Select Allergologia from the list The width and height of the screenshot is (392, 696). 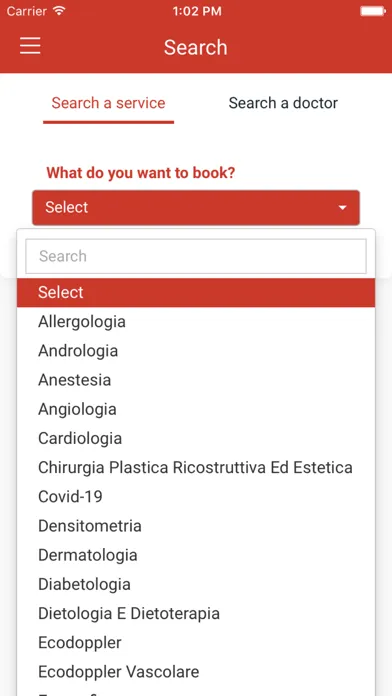pos(196,321)
